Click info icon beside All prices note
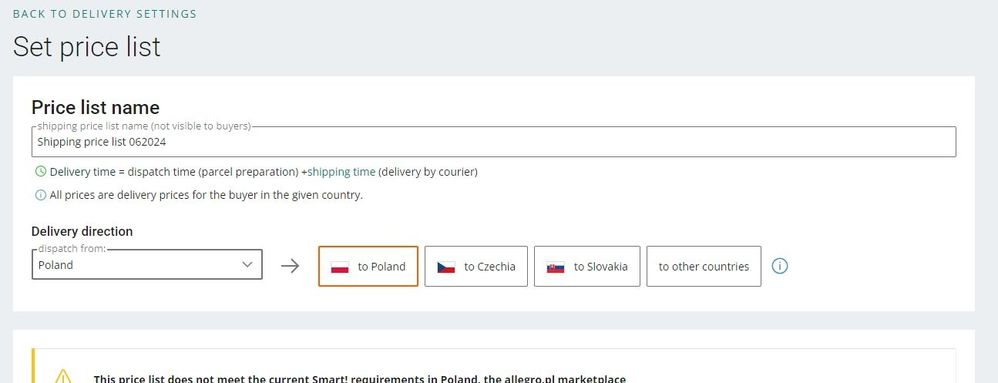 (41, 195)
